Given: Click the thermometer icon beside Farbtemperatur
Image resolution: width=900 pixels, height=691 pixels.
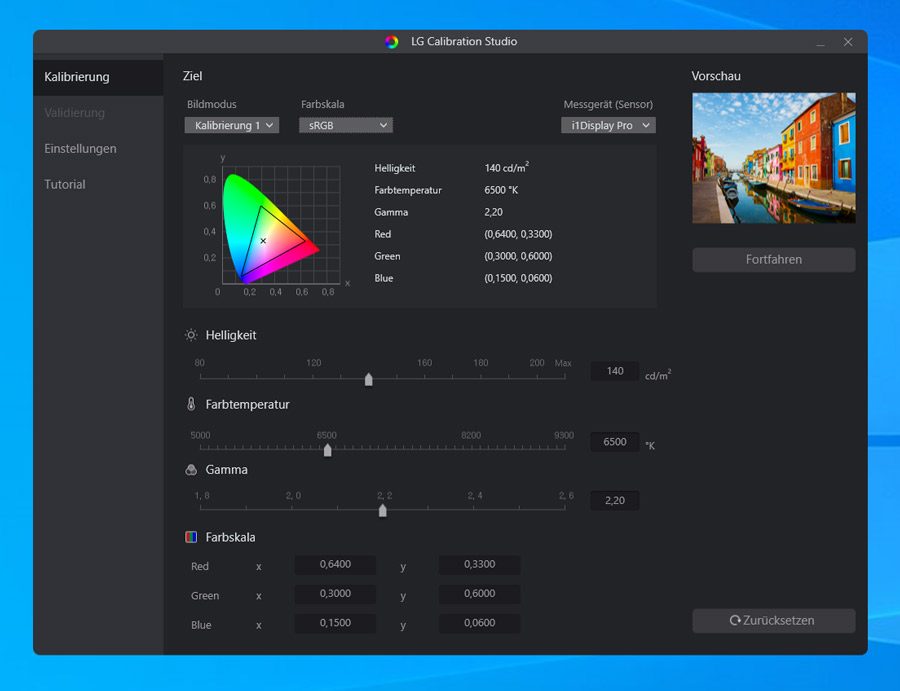Looking at the screenshot, I should tap(191, 404).
